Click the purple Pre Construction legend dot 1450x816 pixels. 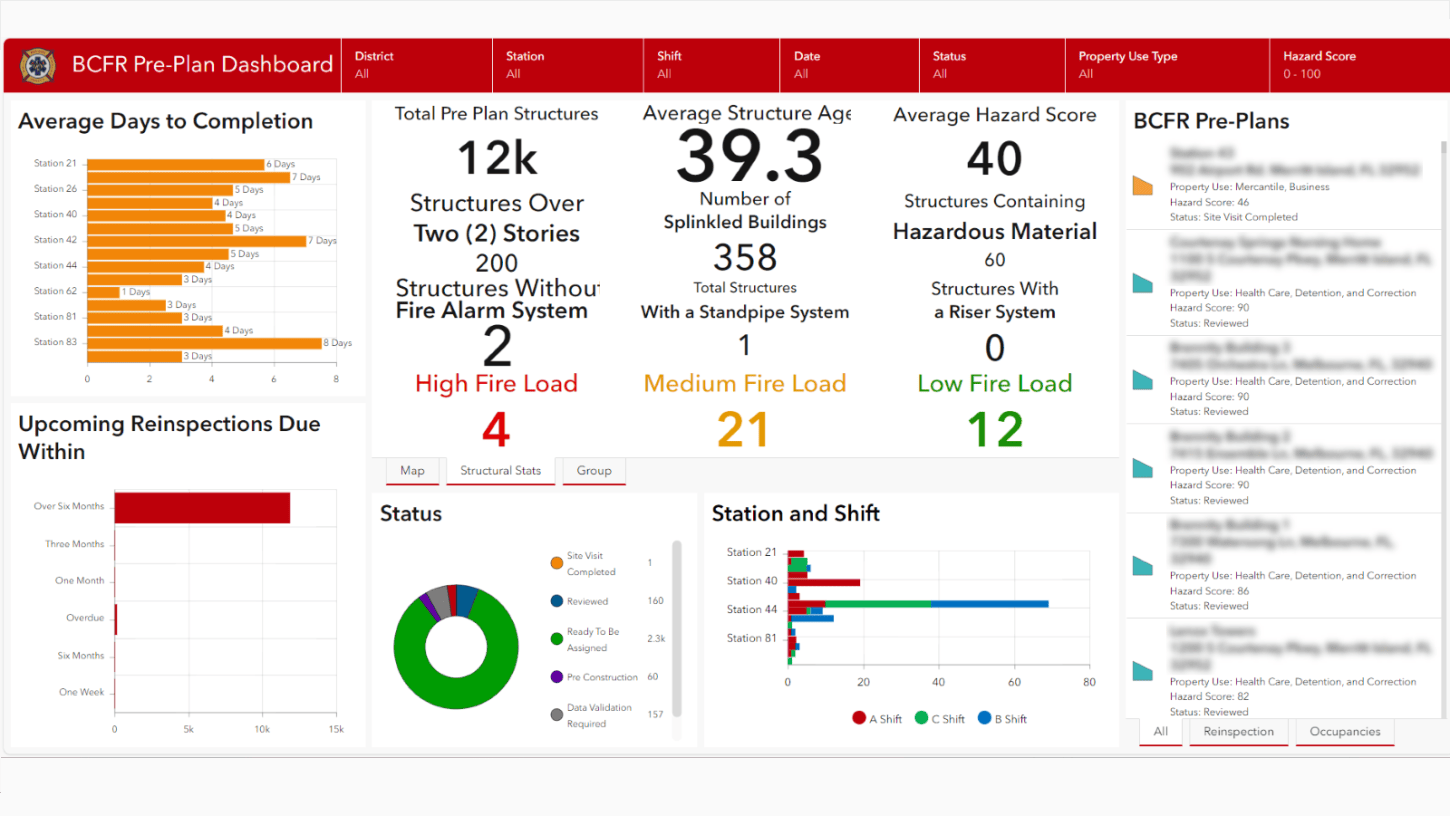tap(557, 676)
